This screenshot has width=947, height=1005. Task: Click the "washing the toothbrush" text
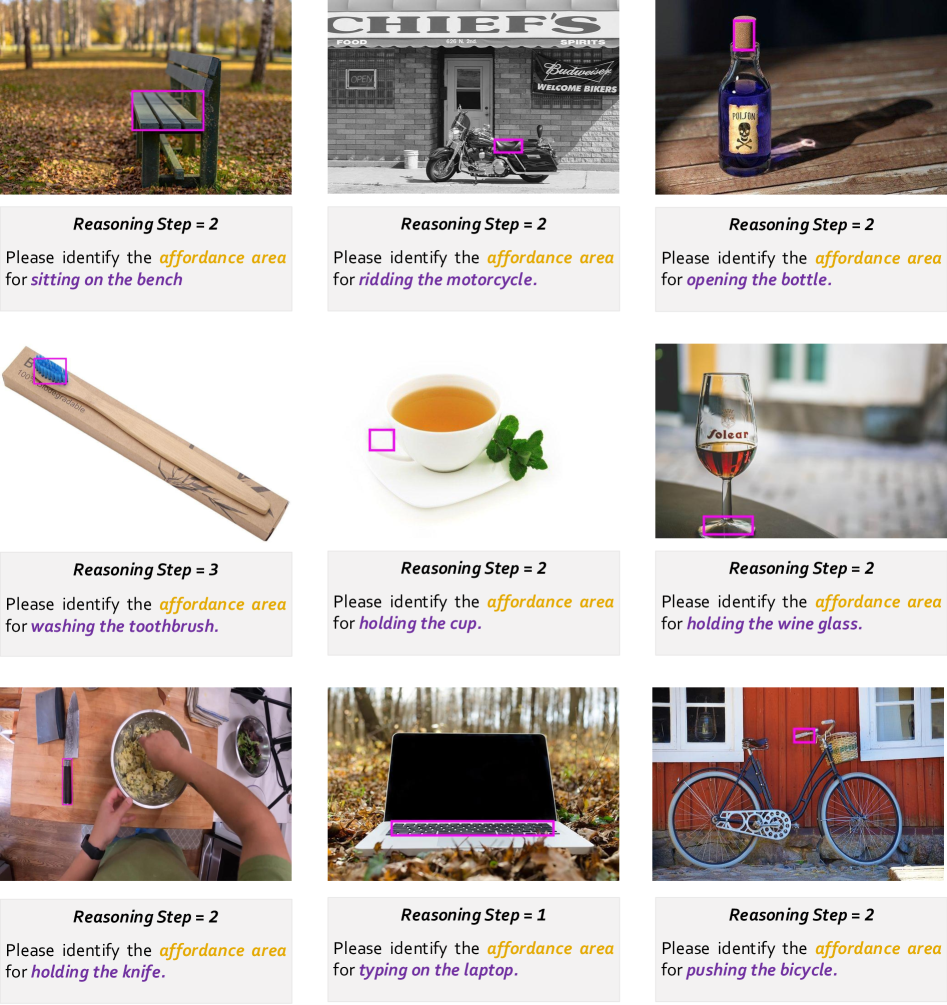(x=124, y=627)
